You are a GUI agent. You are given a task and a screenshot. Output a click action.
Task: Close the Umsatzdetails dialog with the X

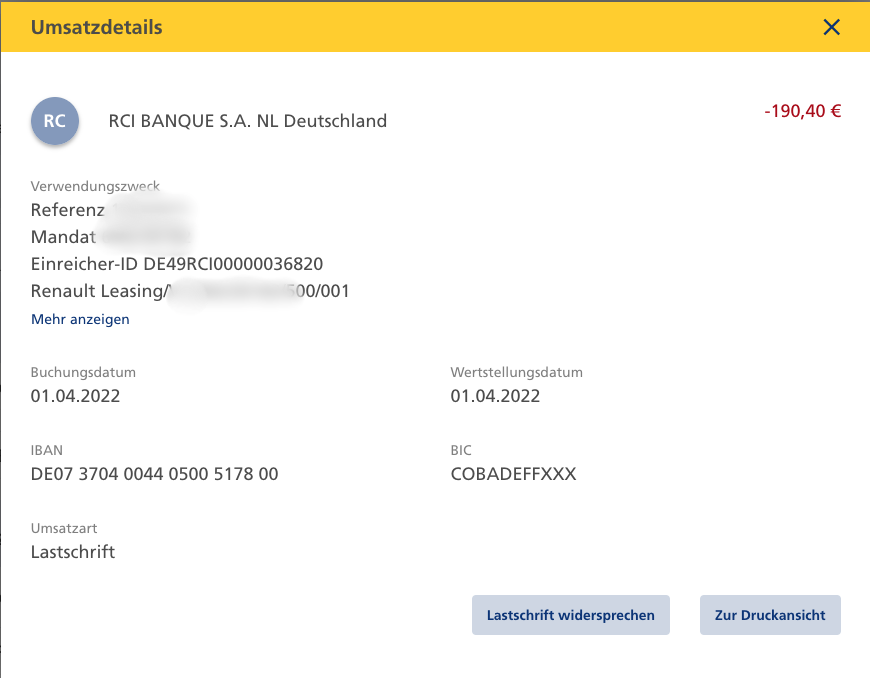pos(831,27)
